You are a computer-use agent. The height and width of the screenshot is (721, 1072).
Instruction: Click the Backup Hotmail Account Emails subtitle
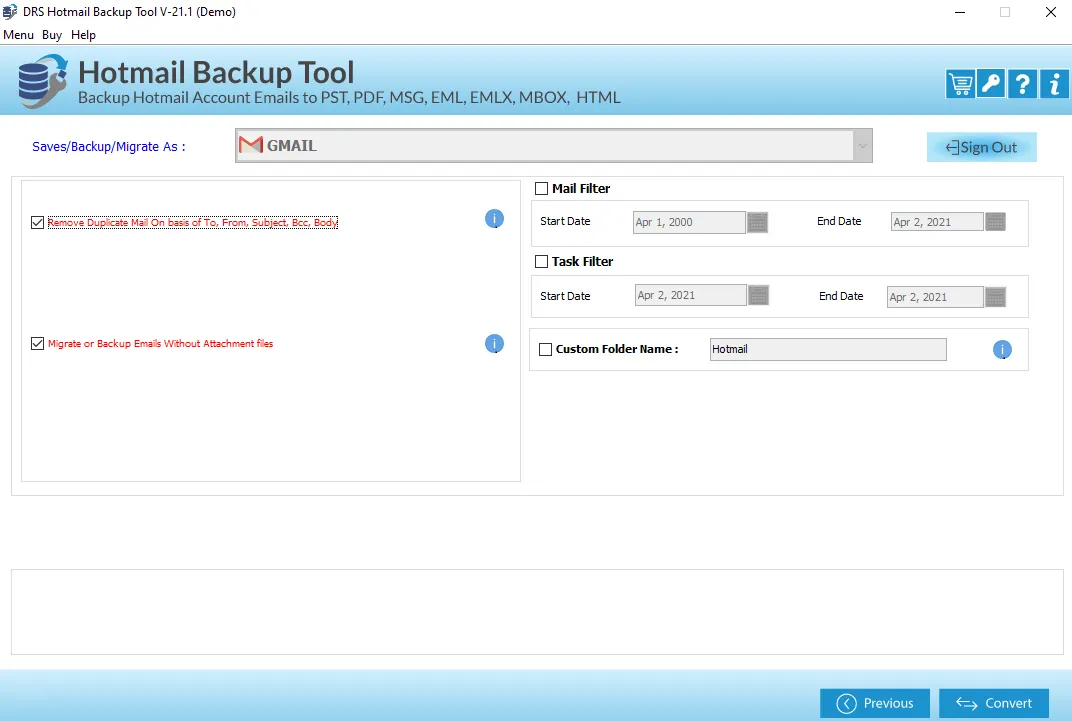(349, 98)
